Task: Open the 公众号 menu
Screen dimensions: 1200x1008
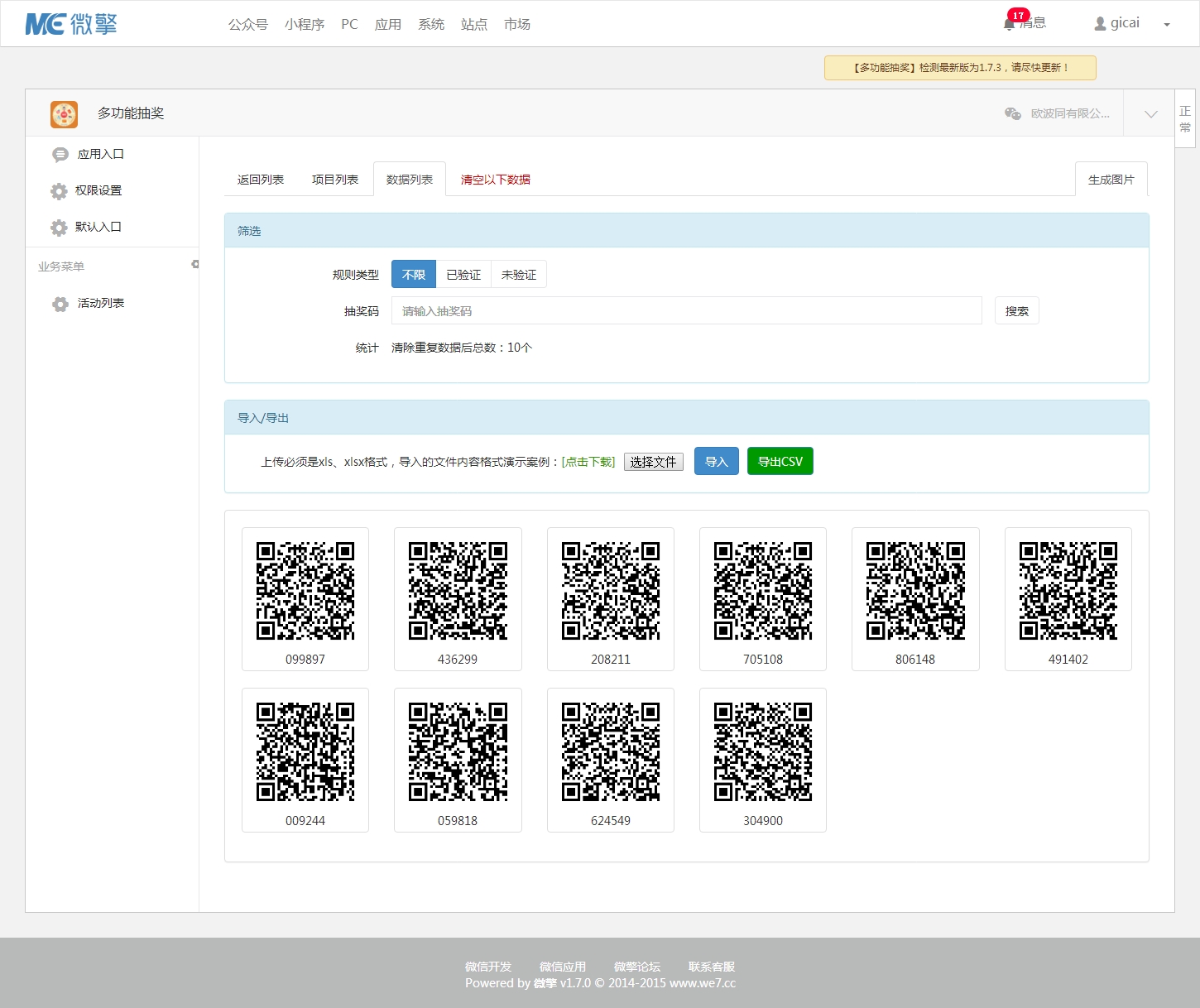Action: pos(248,24)
